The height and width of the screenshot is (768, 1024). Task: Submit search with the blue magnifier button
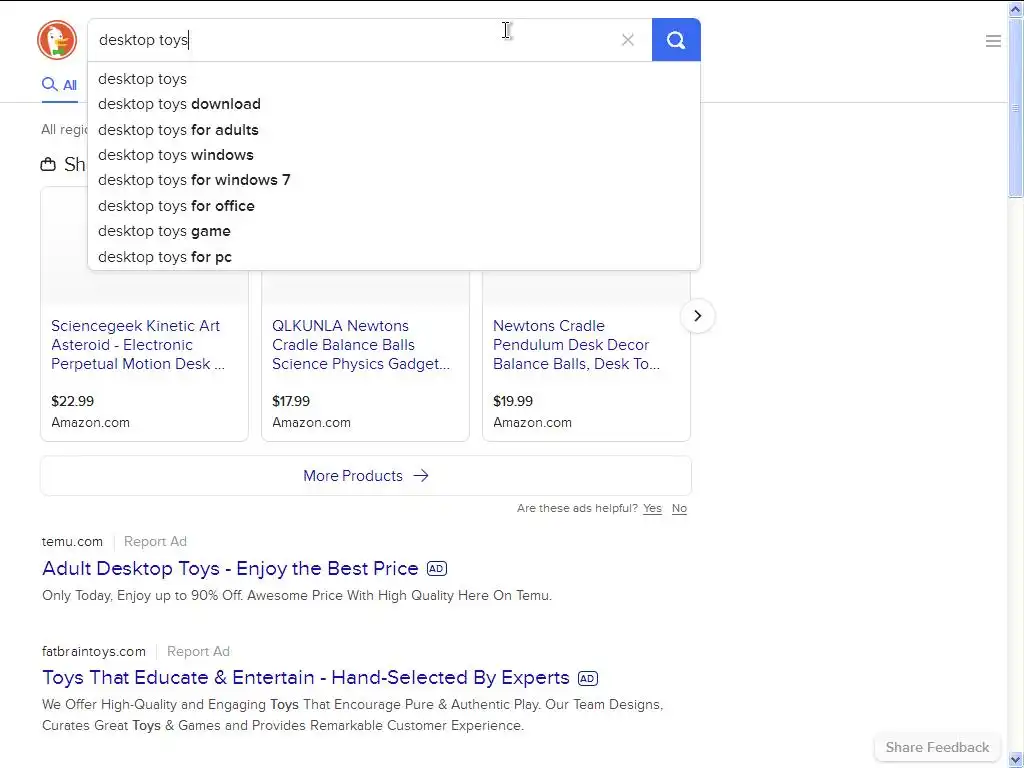tap(676, 40)
